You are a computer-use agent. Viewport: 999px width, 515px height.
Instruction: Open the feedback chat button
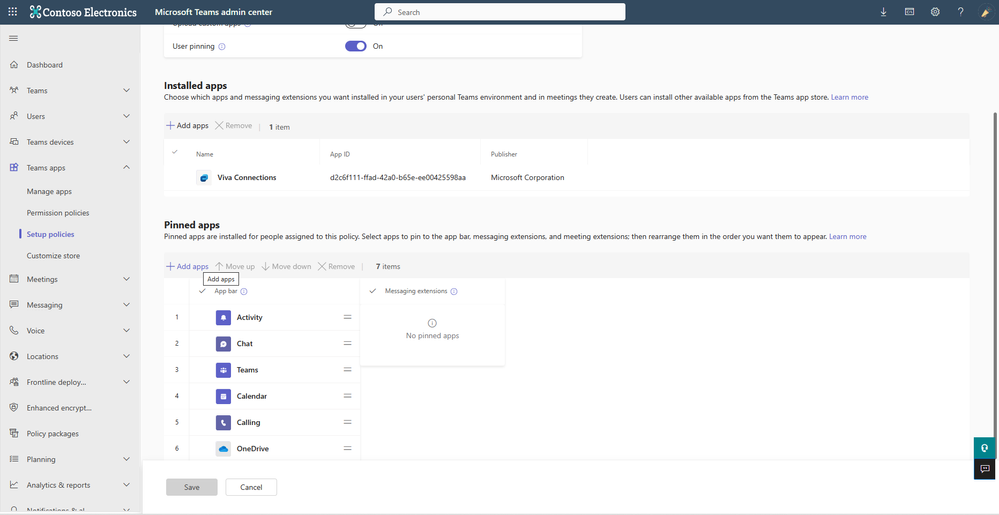pyautogui.click(x=984, y=468)
